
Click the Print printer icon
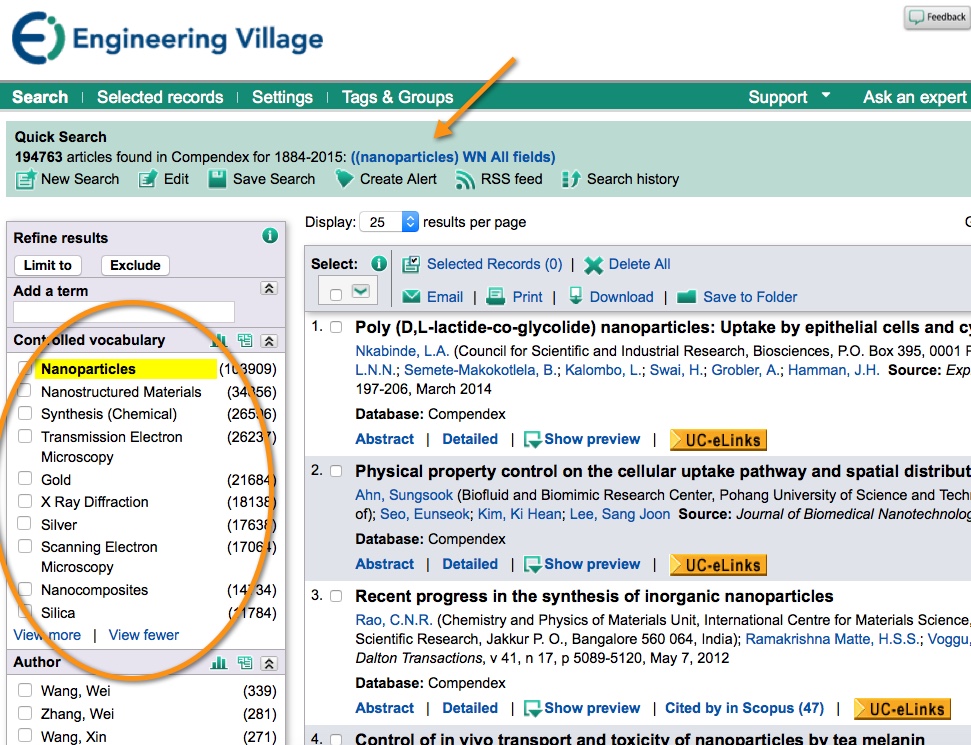(x=495, y=297)
